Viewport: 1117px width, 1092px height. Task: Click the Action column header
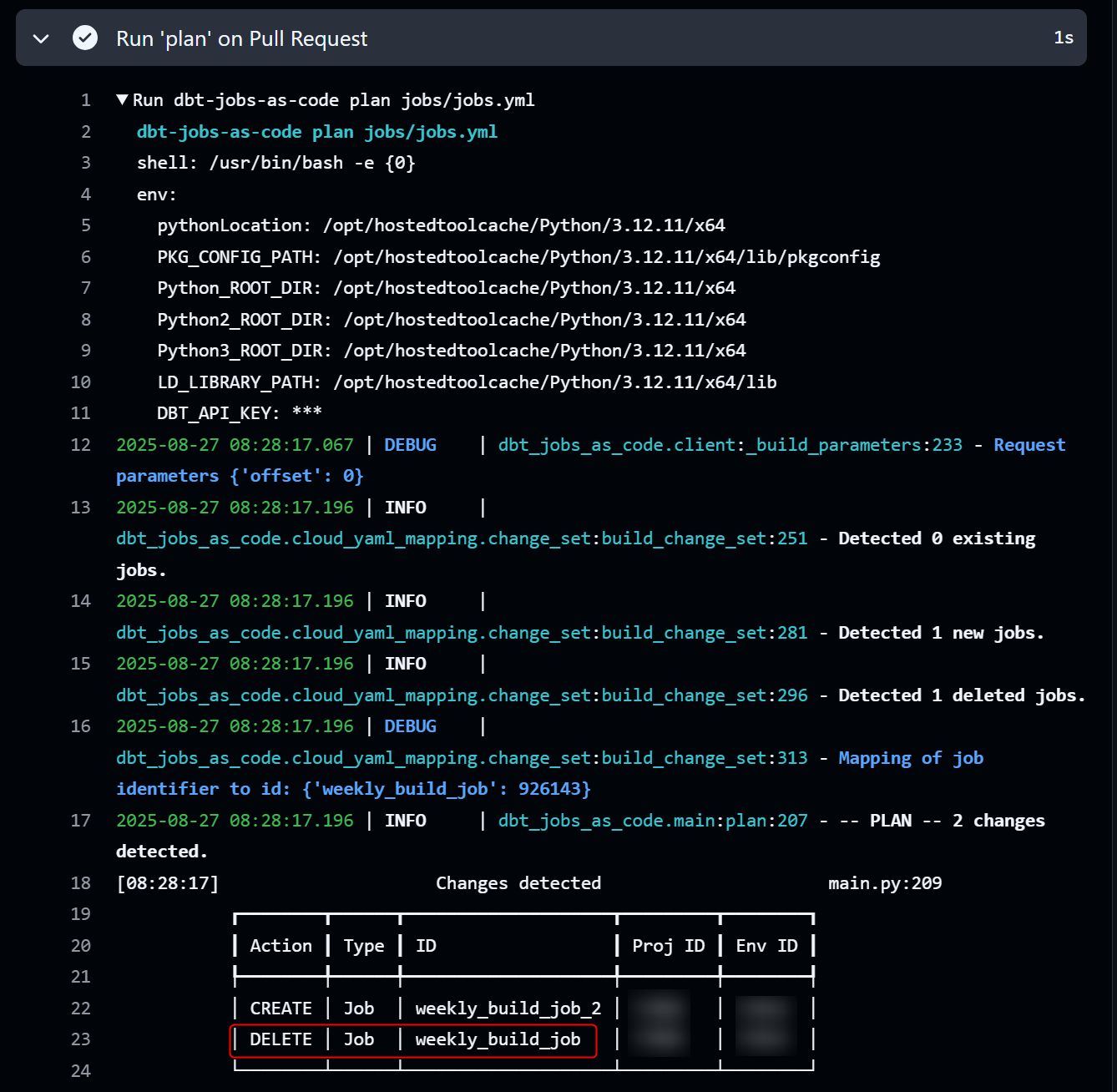281,946
